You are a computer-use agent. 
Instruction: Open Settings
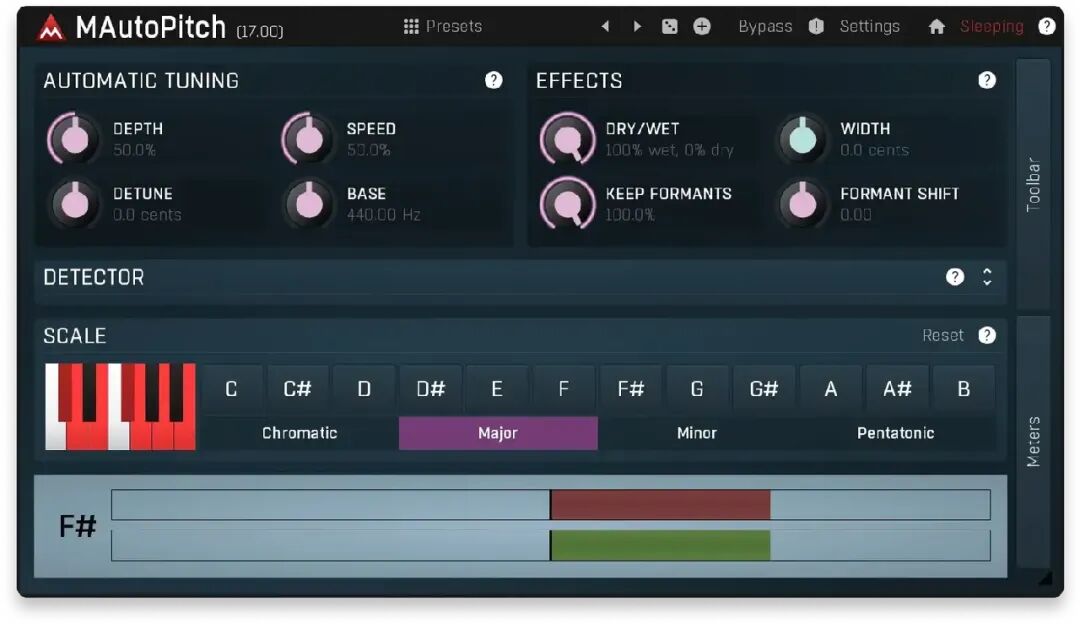869,26
